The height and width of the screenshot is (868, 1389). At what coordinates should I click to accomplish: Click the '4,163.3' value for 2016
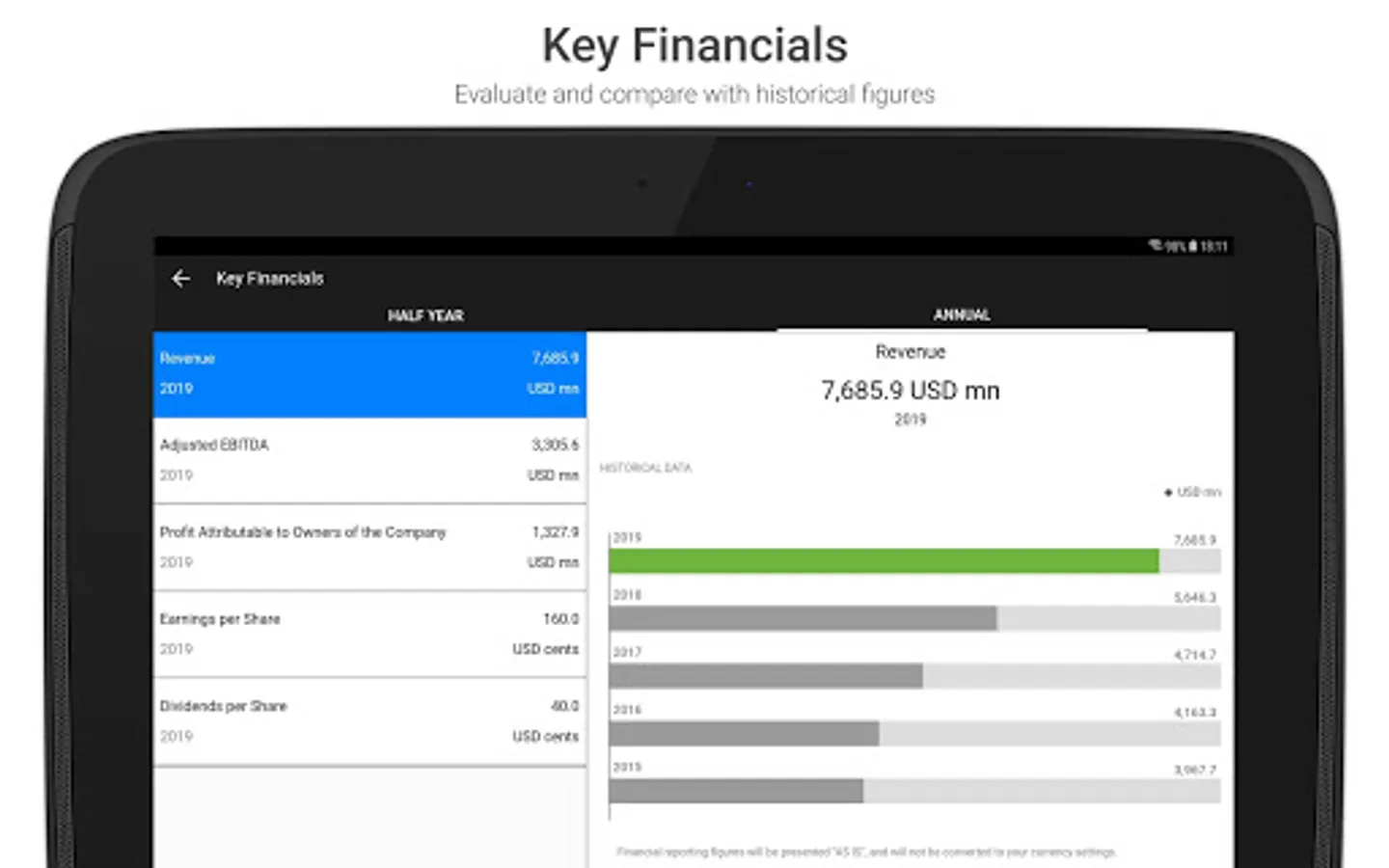point(1195,713)
